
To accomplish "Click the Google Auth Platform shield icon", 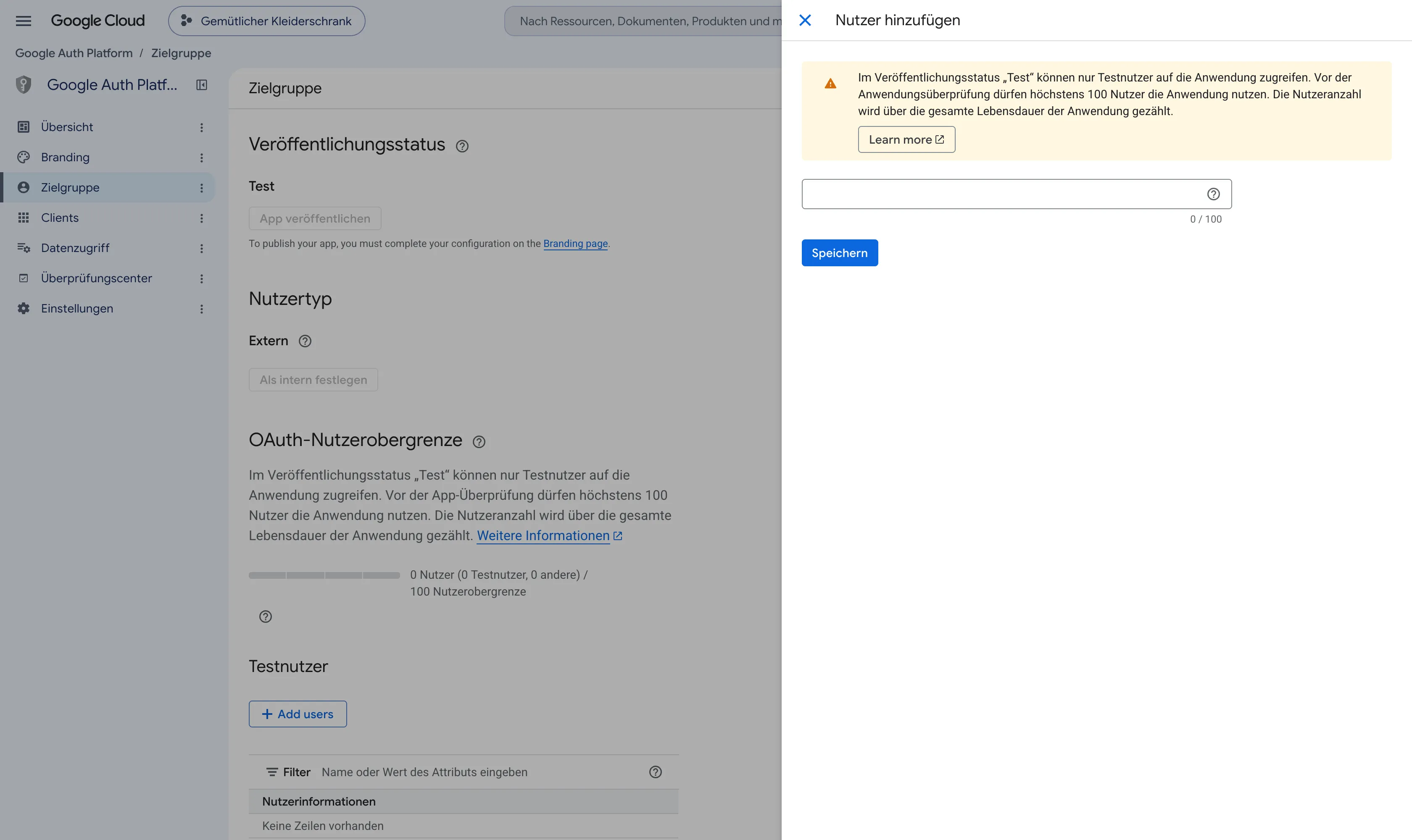I will (23, 85).
